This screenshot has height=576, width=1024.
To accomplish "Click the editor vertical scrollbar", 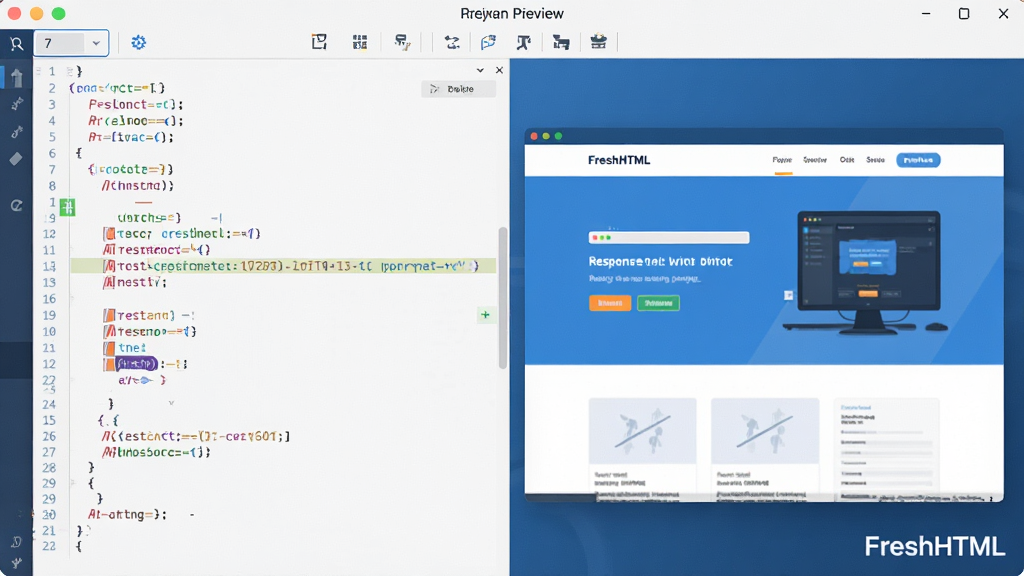I will coord(503,298).
